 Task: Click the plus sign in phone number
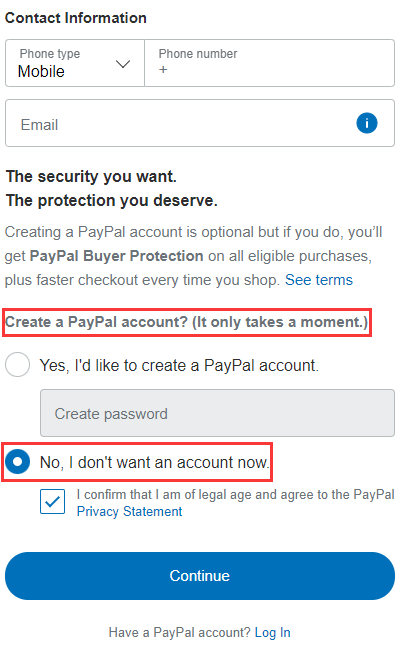pos(163,70)
